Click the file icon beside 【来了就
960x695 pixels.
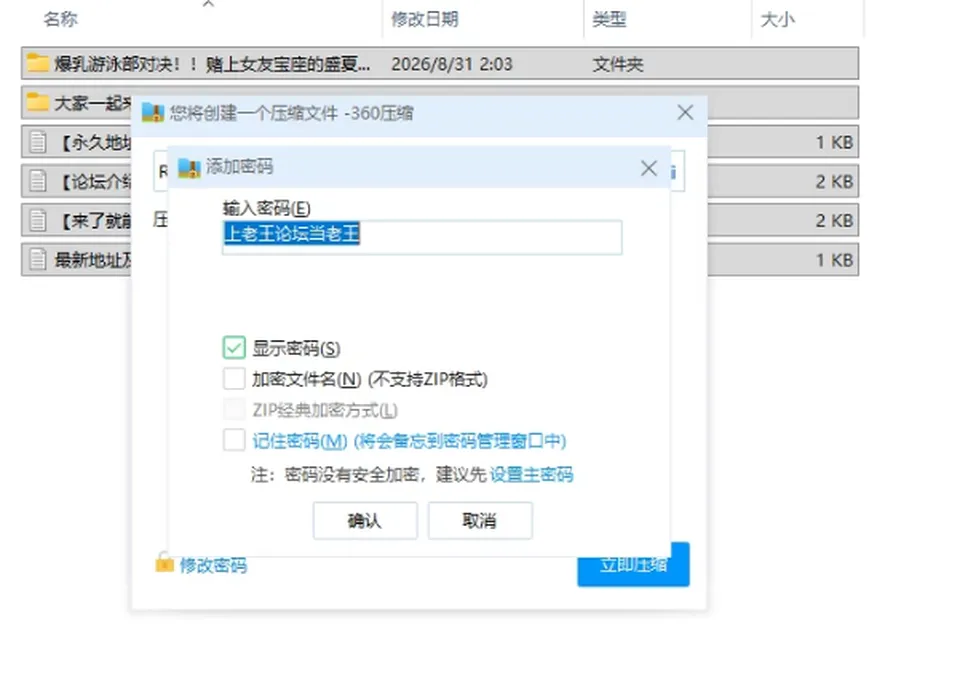point(38,220)
